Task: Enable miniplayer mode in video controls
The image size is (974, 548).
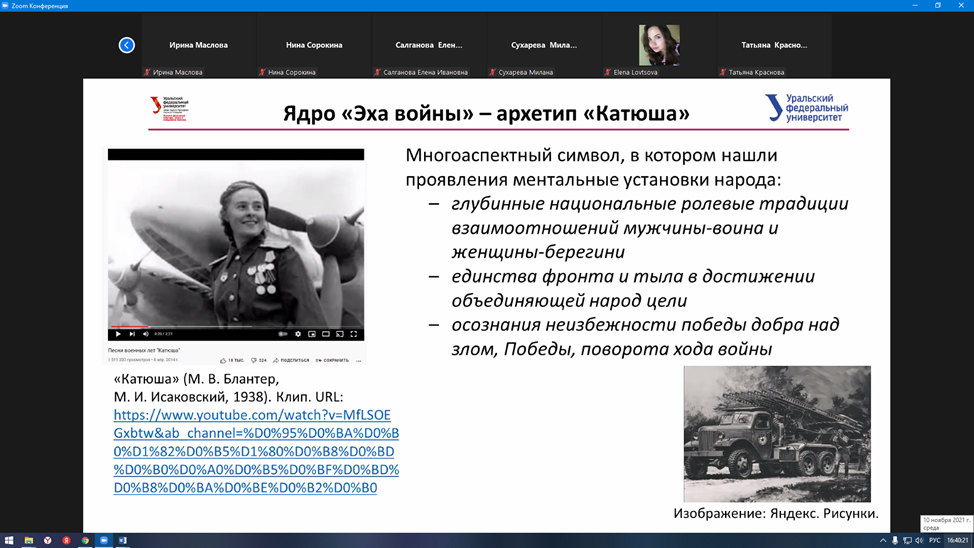Action: pos(312,334)
